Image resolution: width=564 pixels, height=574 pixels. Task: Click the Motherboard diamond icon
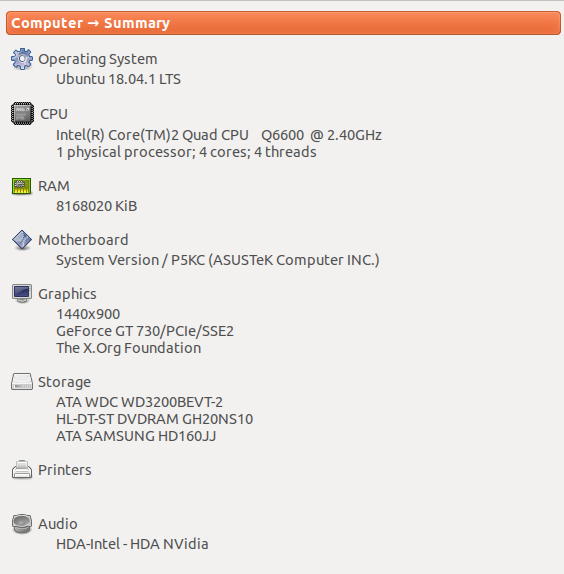pyautogui.click(x=22, y=240)
